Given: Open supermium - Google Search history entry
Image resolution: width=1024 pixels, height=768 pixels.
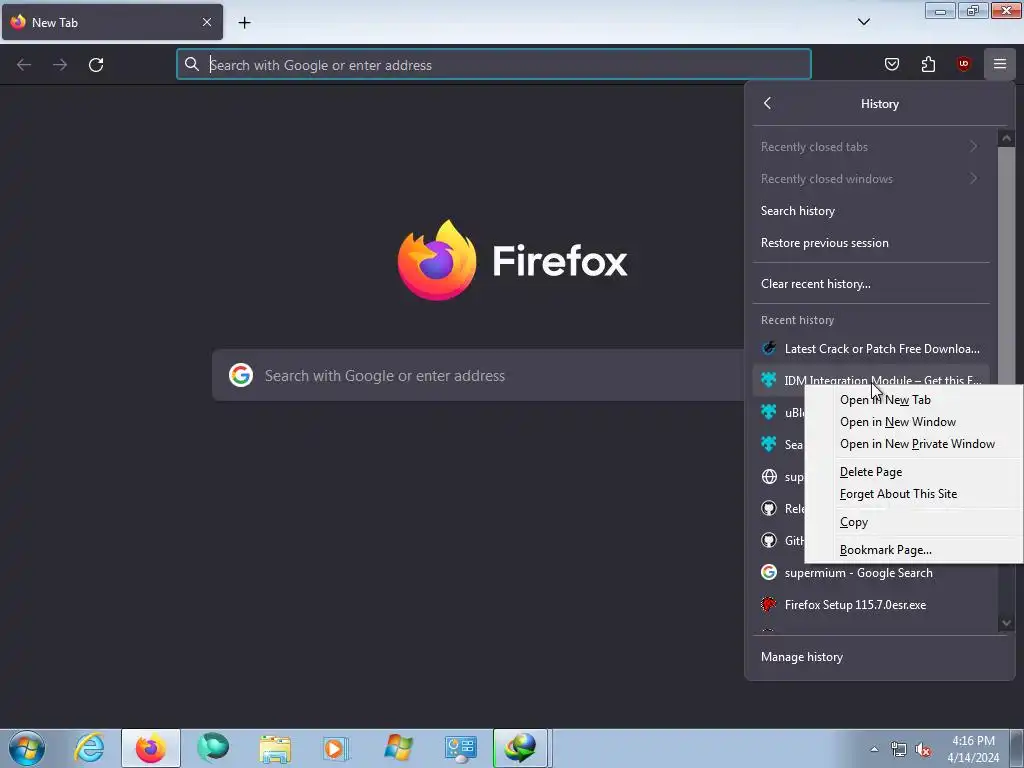Looking at the screenshot, I should 871,573.
